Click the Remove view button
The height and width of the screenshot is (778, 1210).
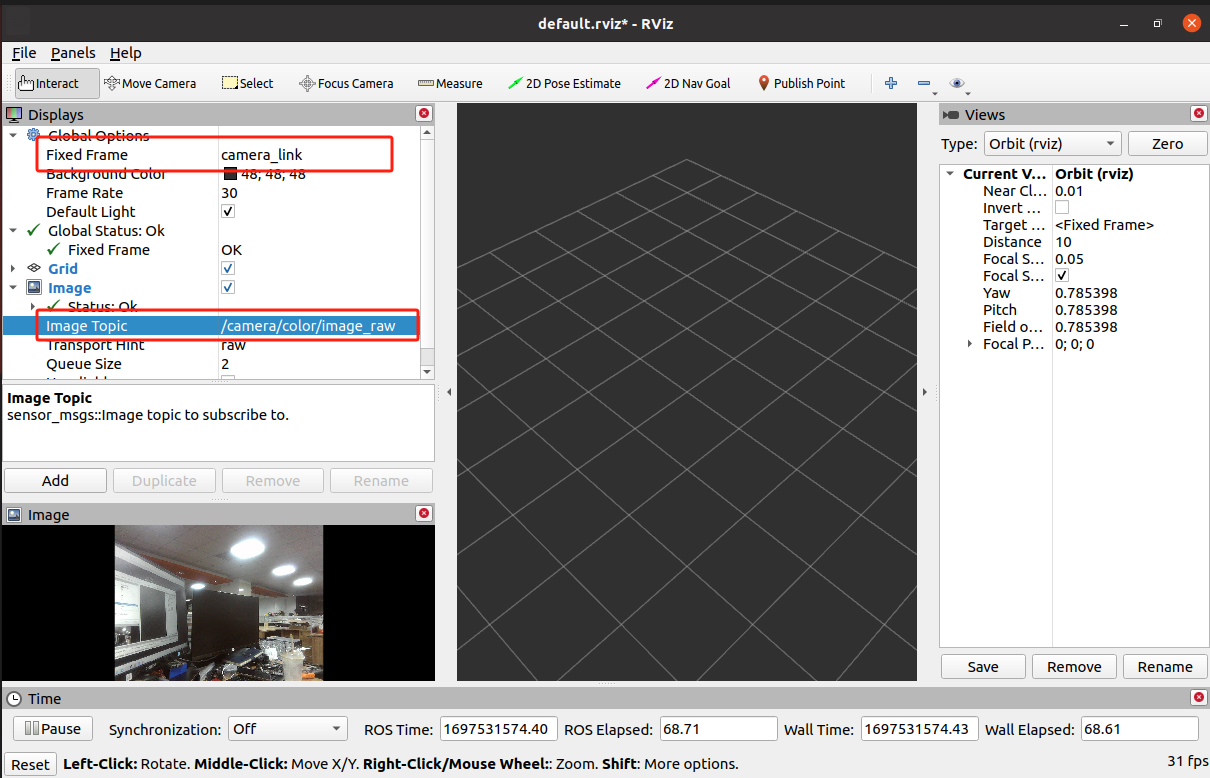(x=1074, y=667)
